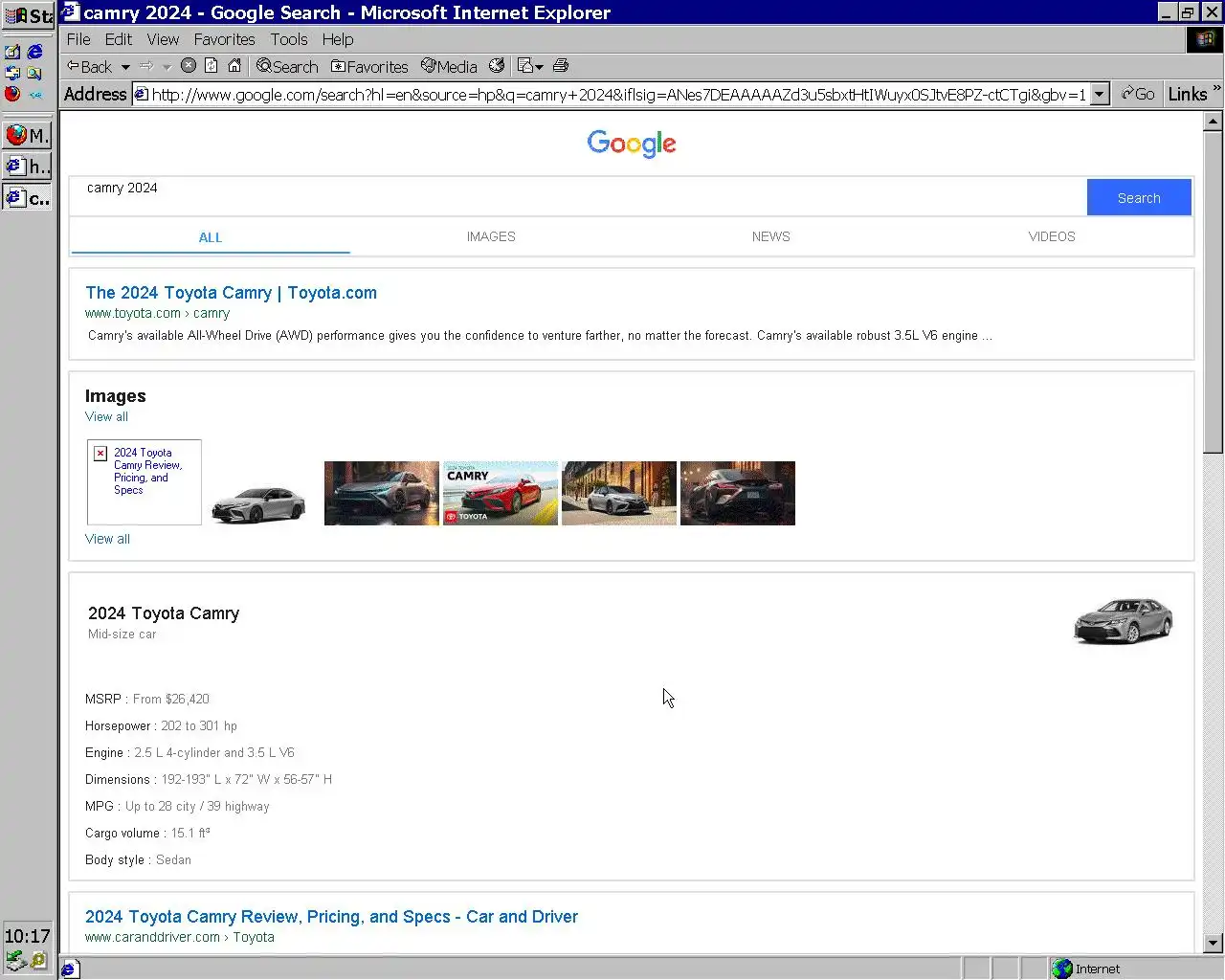Viewport: 1225px width, 980px height.
Task: Open the silver Camry on street thumbnail
Action: click(619, 493)
